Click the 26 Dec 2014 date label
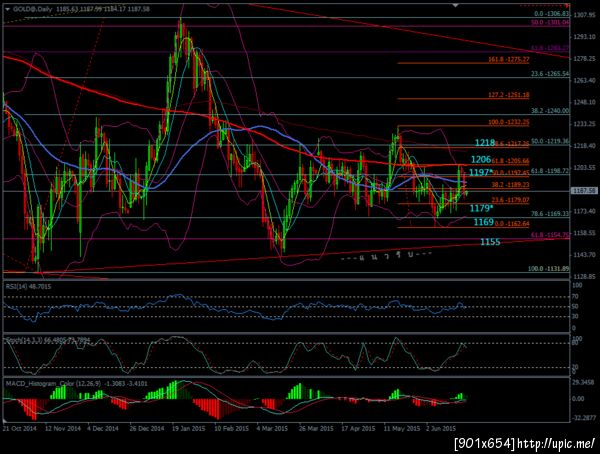 coord(147,428)
